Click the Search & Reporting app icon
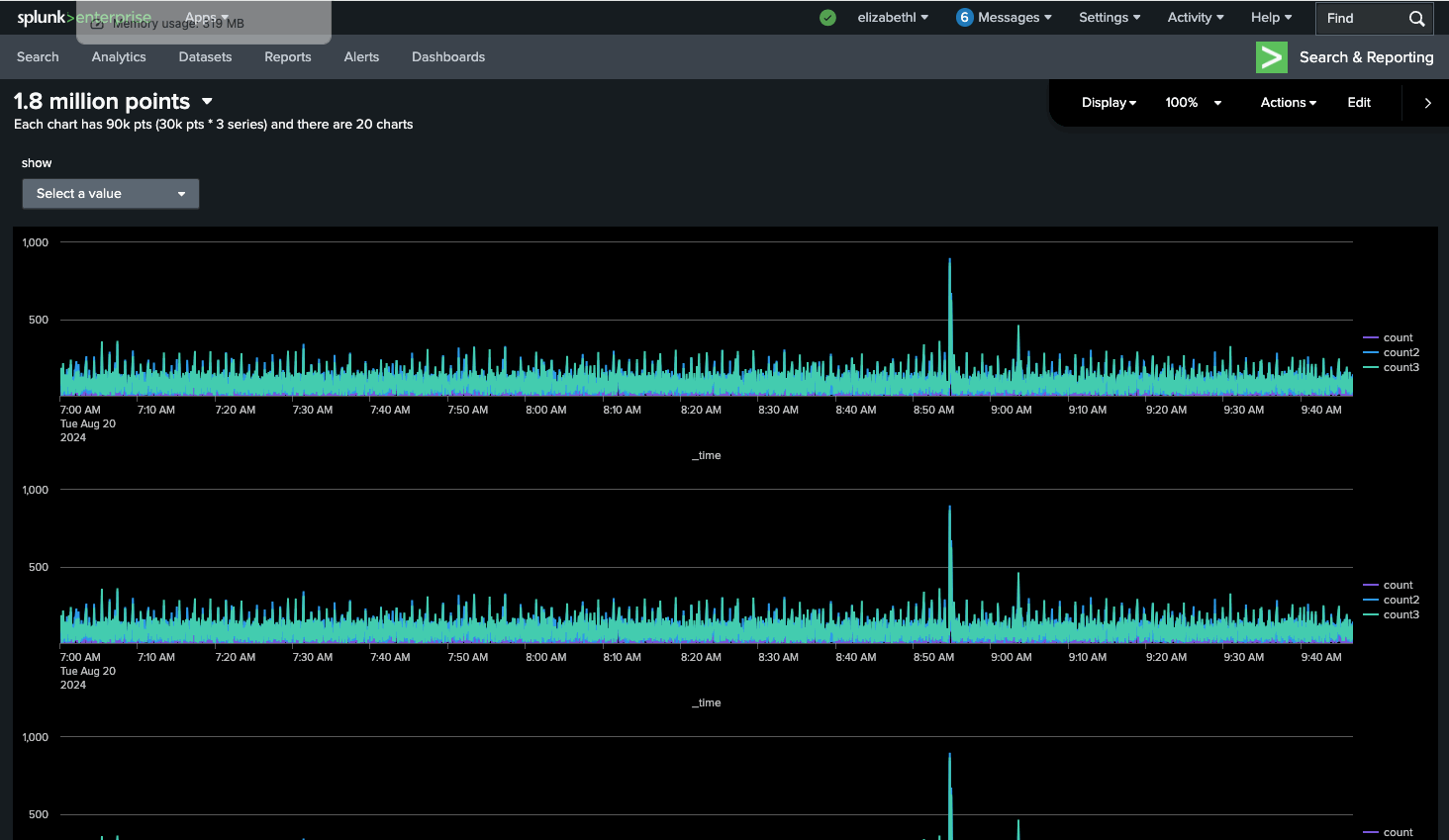 pos(1271,57)
